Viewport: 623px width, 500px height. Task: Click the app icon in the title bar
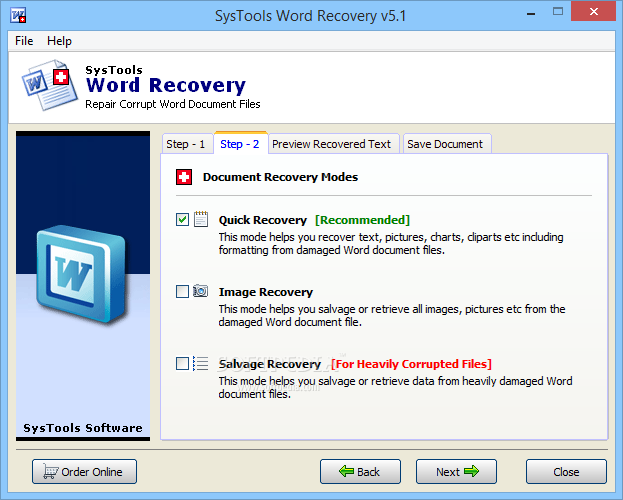point(18,15)
